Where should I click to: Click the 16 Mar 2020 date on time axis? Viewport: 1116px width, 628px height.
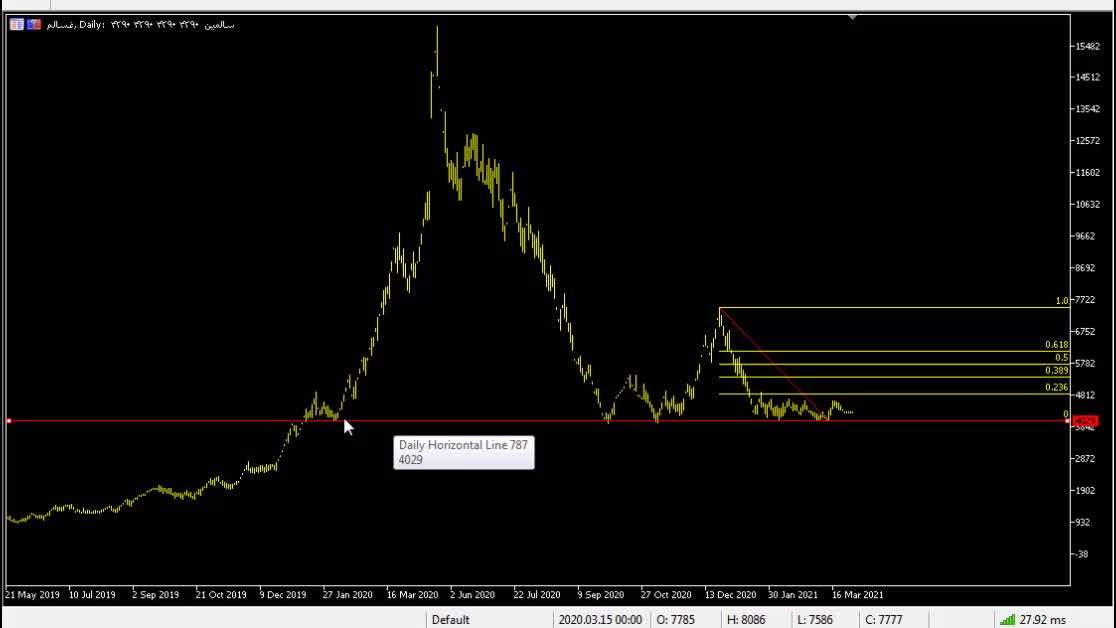tap(411, 595)
